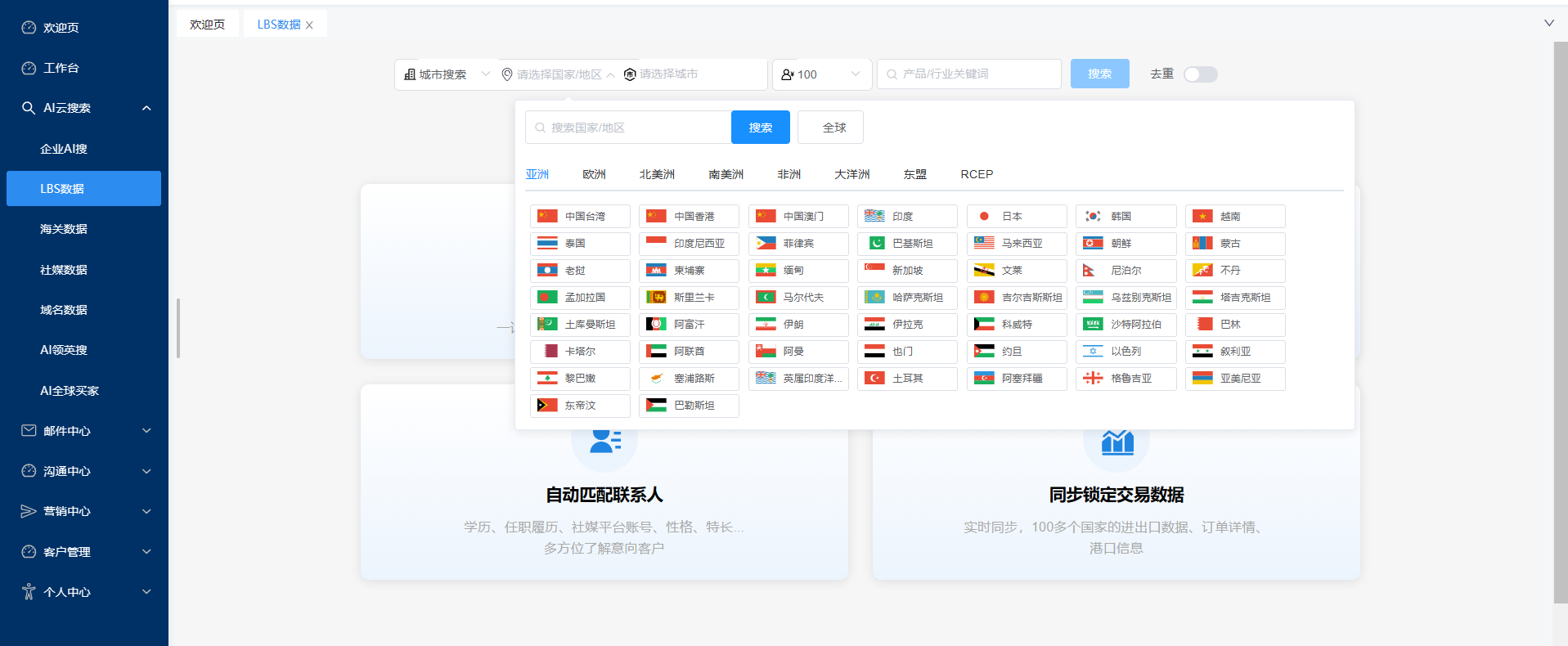Click the blue 搜索 button in the country panel
1568x646 pixels.
point(761,128)
